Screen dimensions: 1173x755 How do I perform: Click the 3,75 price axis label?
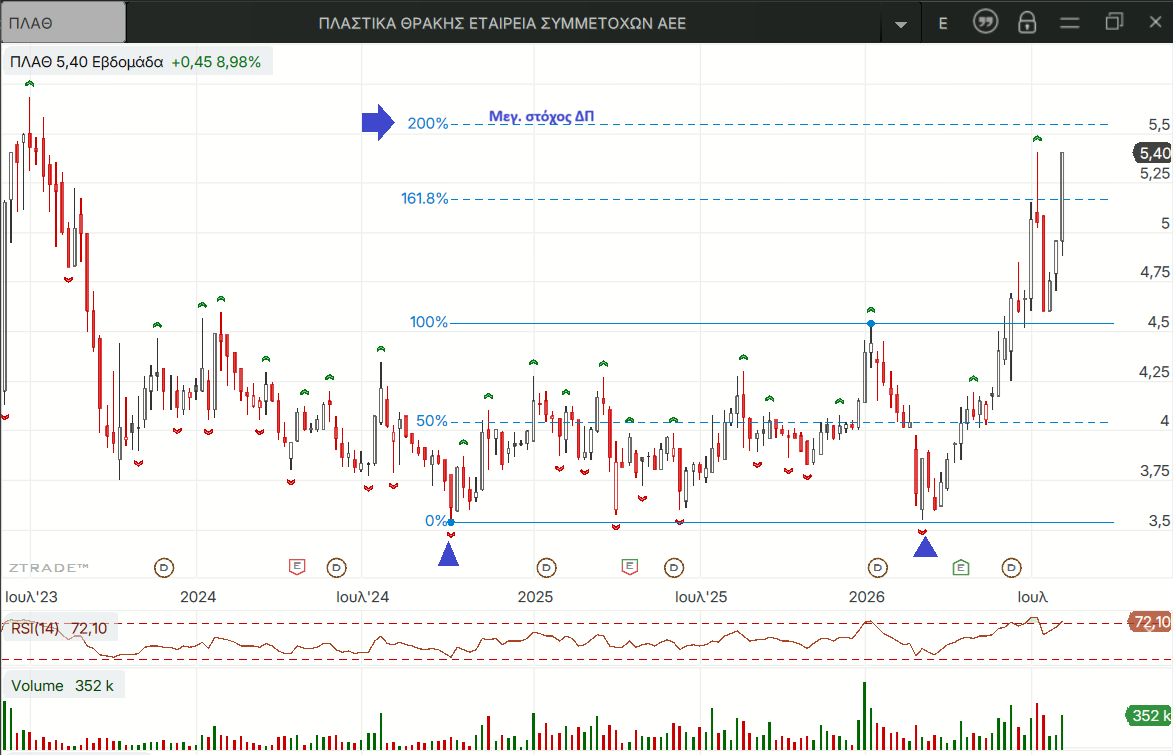(x=1154, y=470)
